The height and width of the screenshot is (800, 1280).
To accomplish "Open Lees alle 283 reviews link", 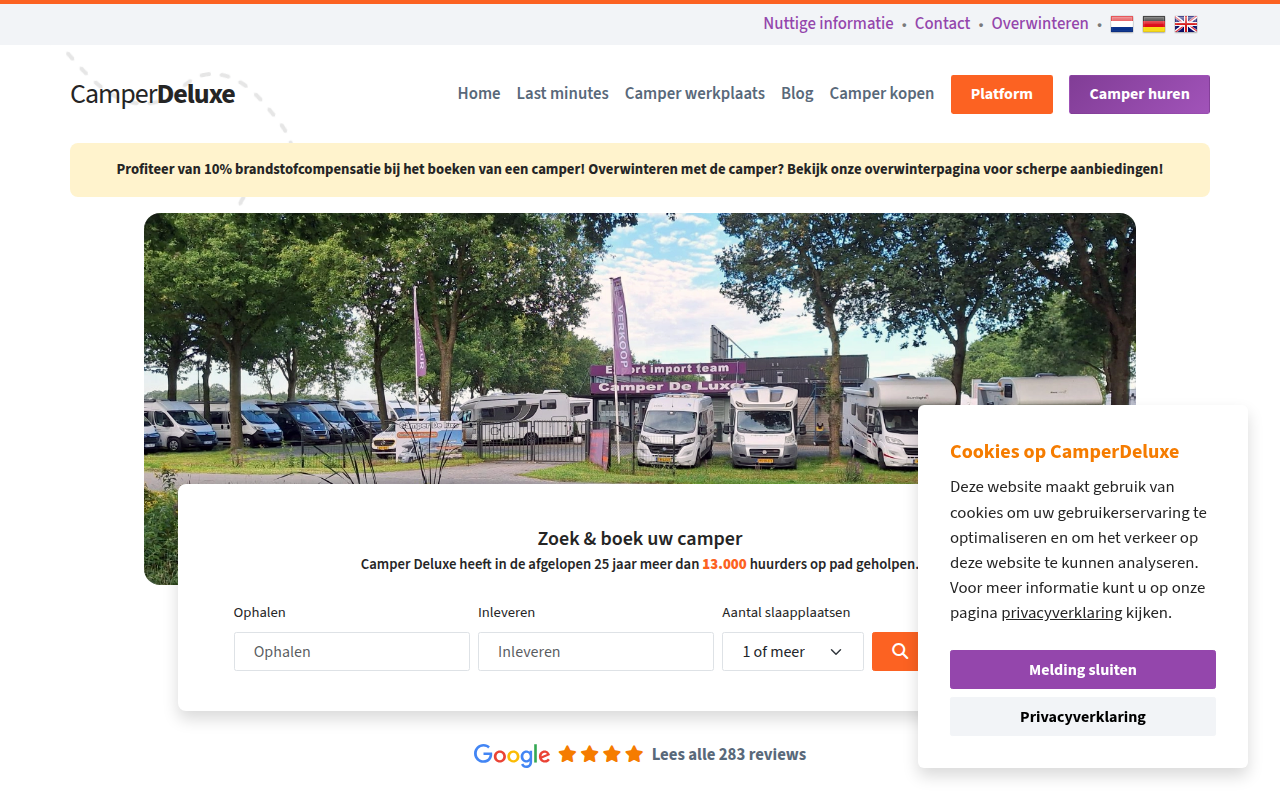I will click(x=729, y=754).
